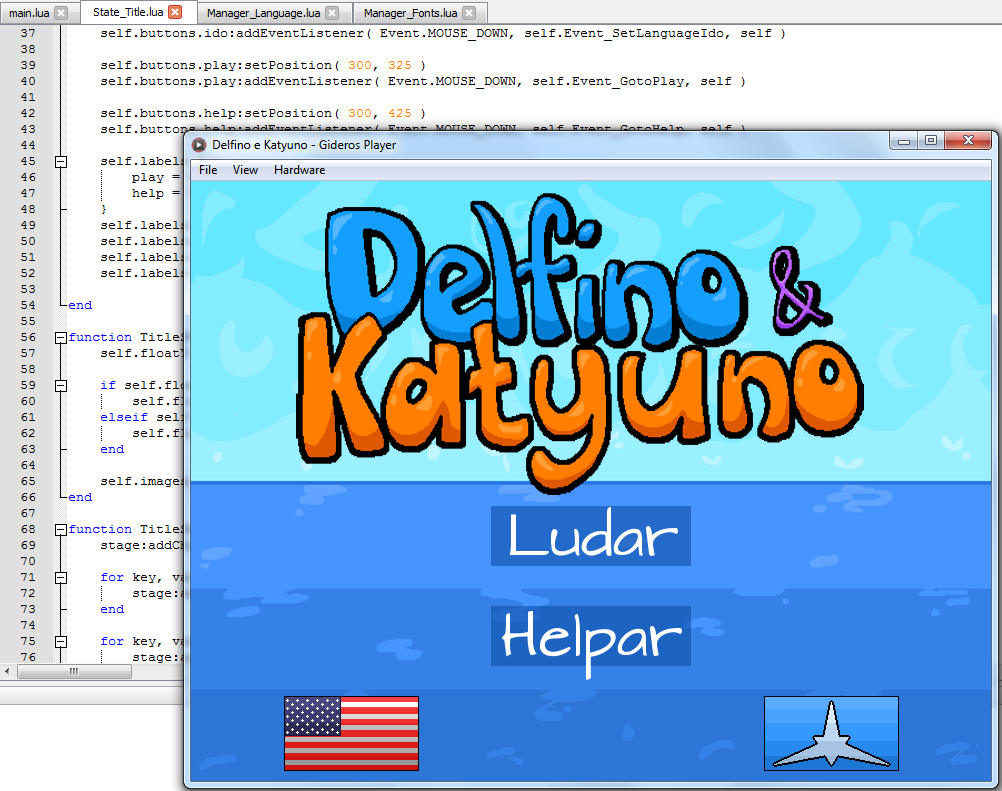Click the Ido star flag icon
1002x791 pixels.
click(x=831, y=733)
